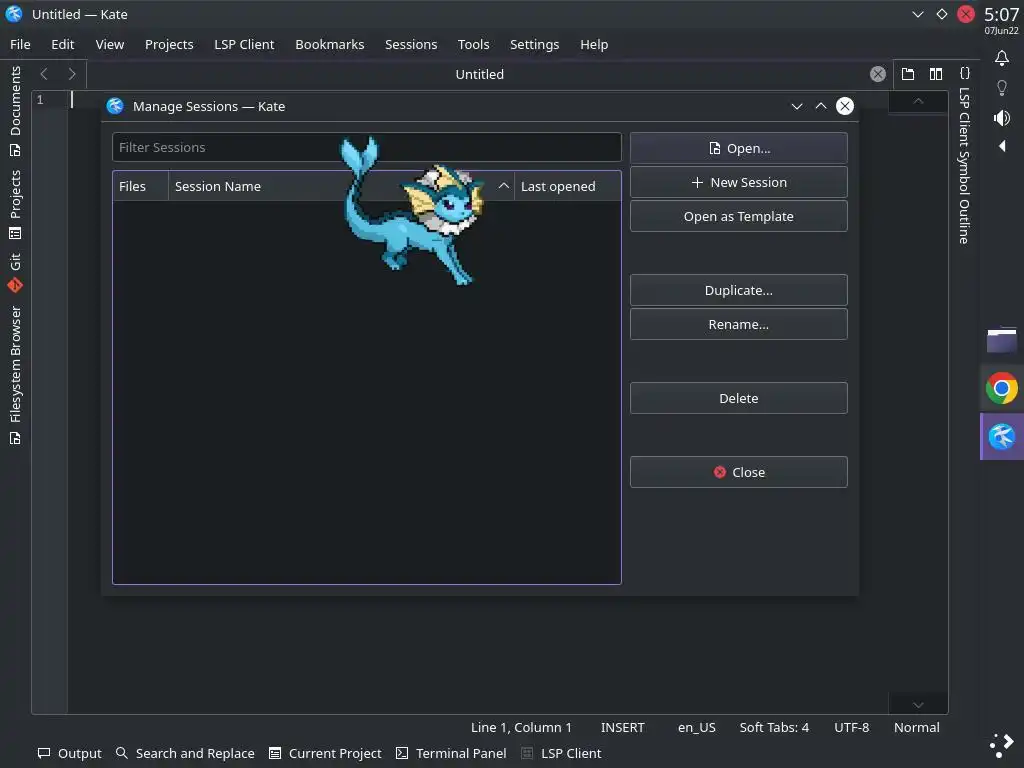Open the Settings menu
This screenshot has width=1024, height=768.
[534, 44]
